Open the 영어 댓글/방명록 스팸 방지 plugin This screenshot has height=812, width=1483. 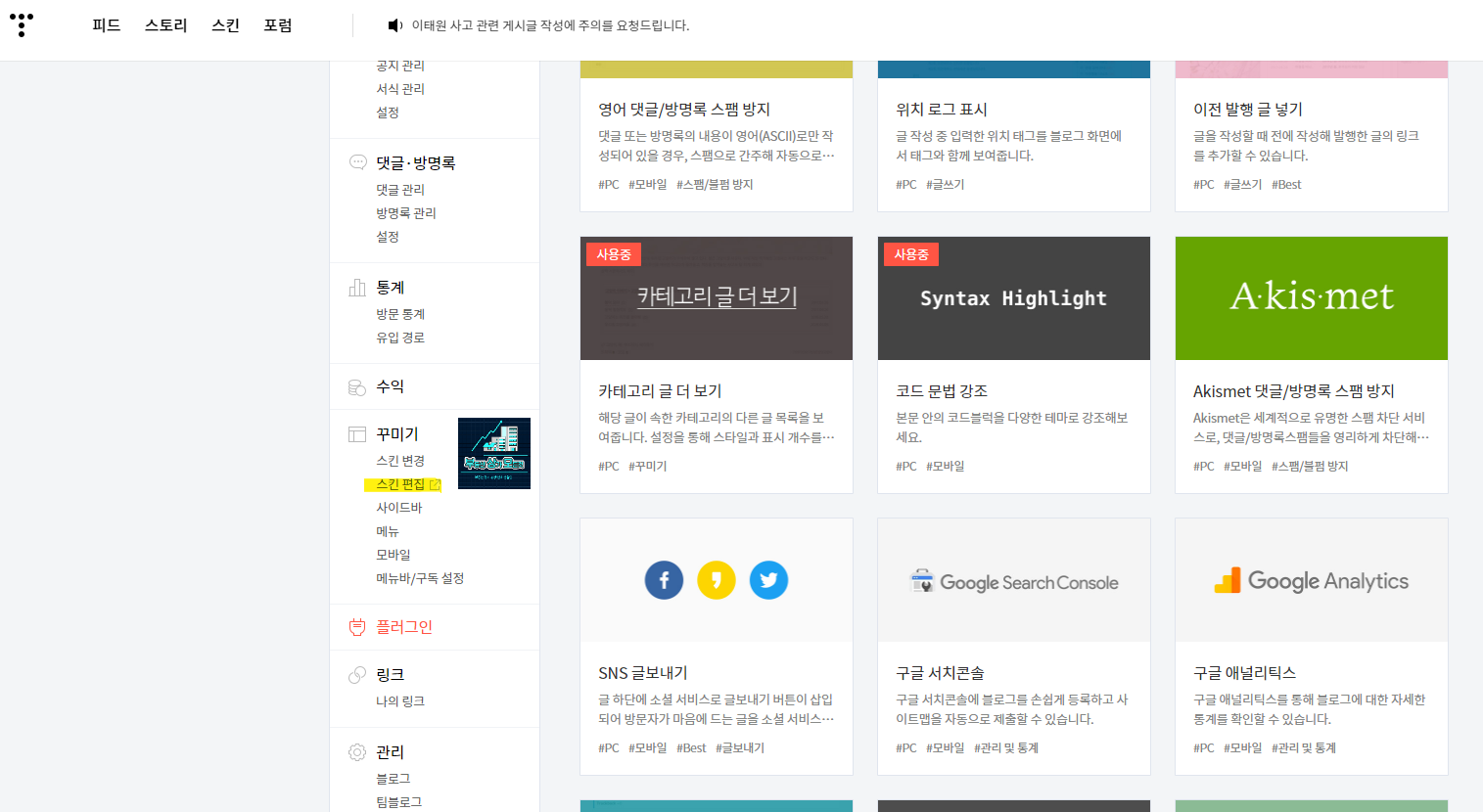click(x=684, y=110)
